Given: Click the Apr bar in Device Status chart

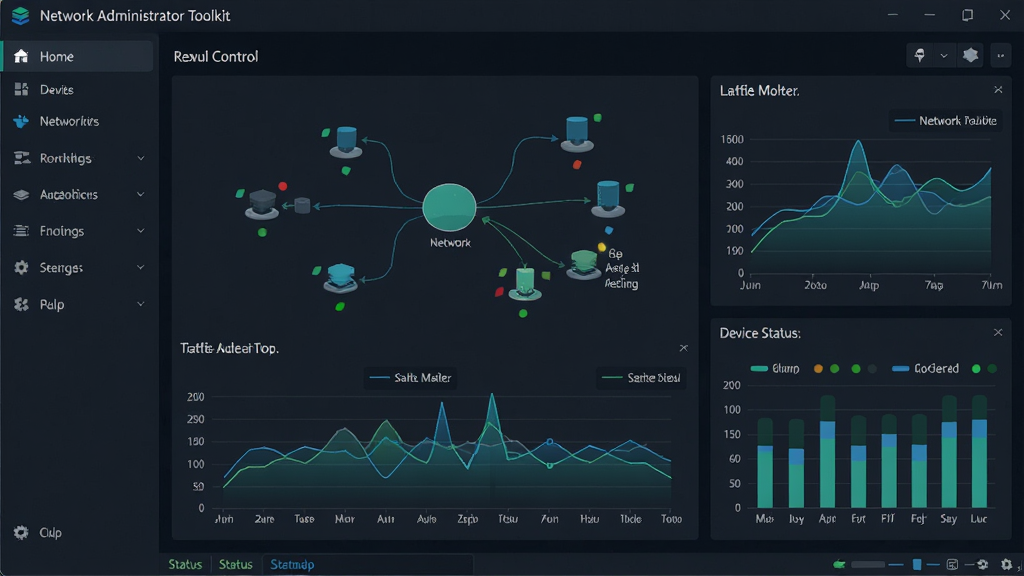Looking at the screenshot, I should tap(827, 451).
